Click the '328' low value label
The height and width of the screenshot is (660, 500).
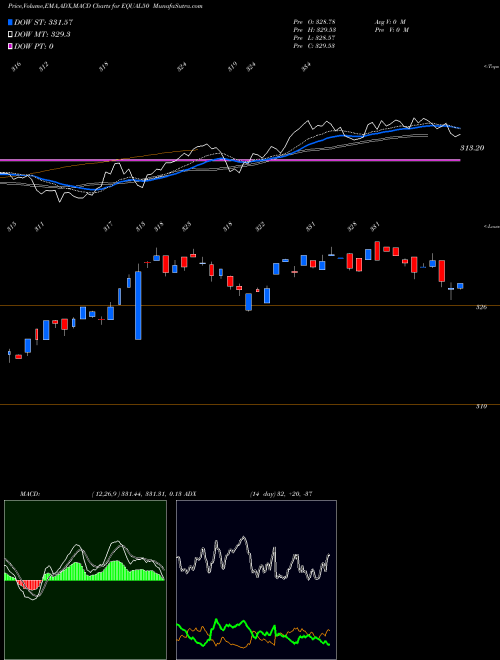tap(352, 226)
